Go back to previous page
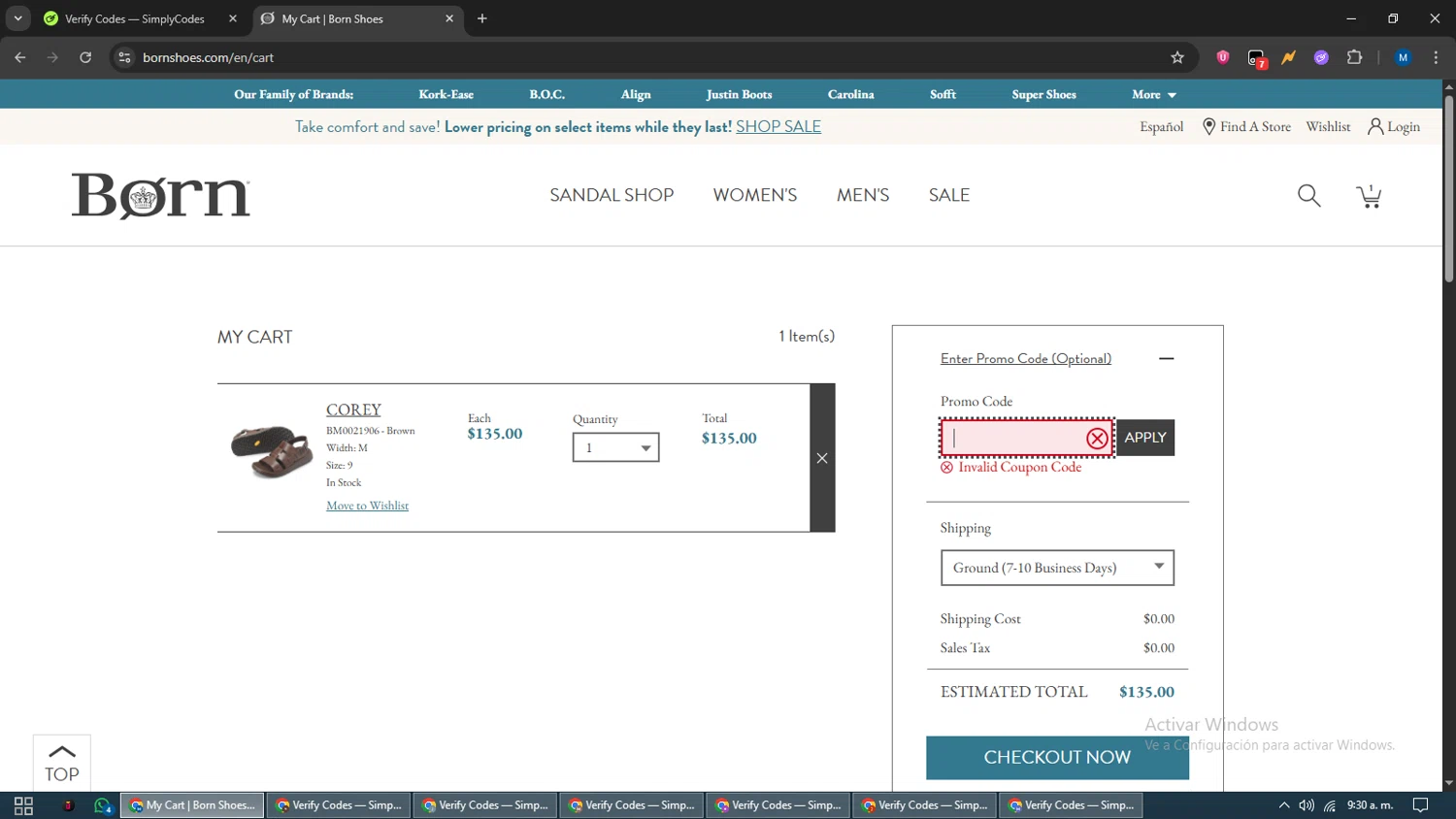This screenshot has width=1456, height=819. tap(20, 57)
